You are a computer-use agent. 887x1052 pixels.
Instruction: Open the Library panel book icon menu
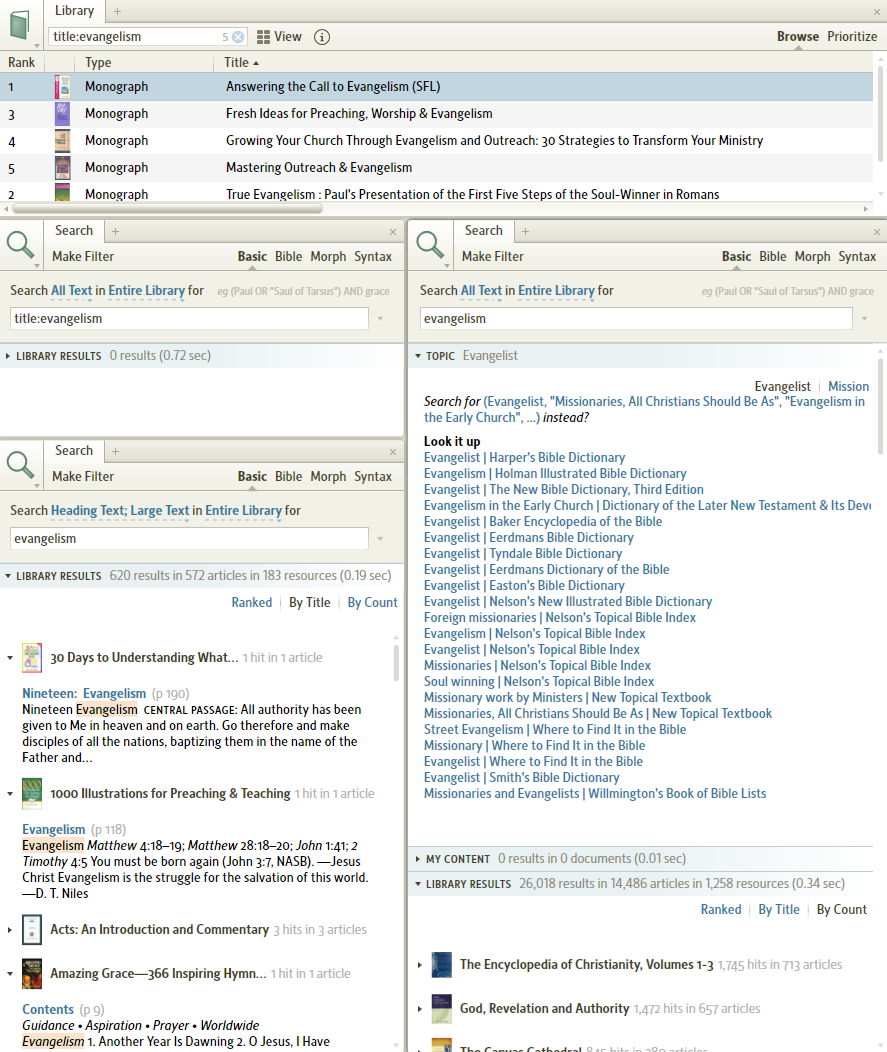coord(20,25)
